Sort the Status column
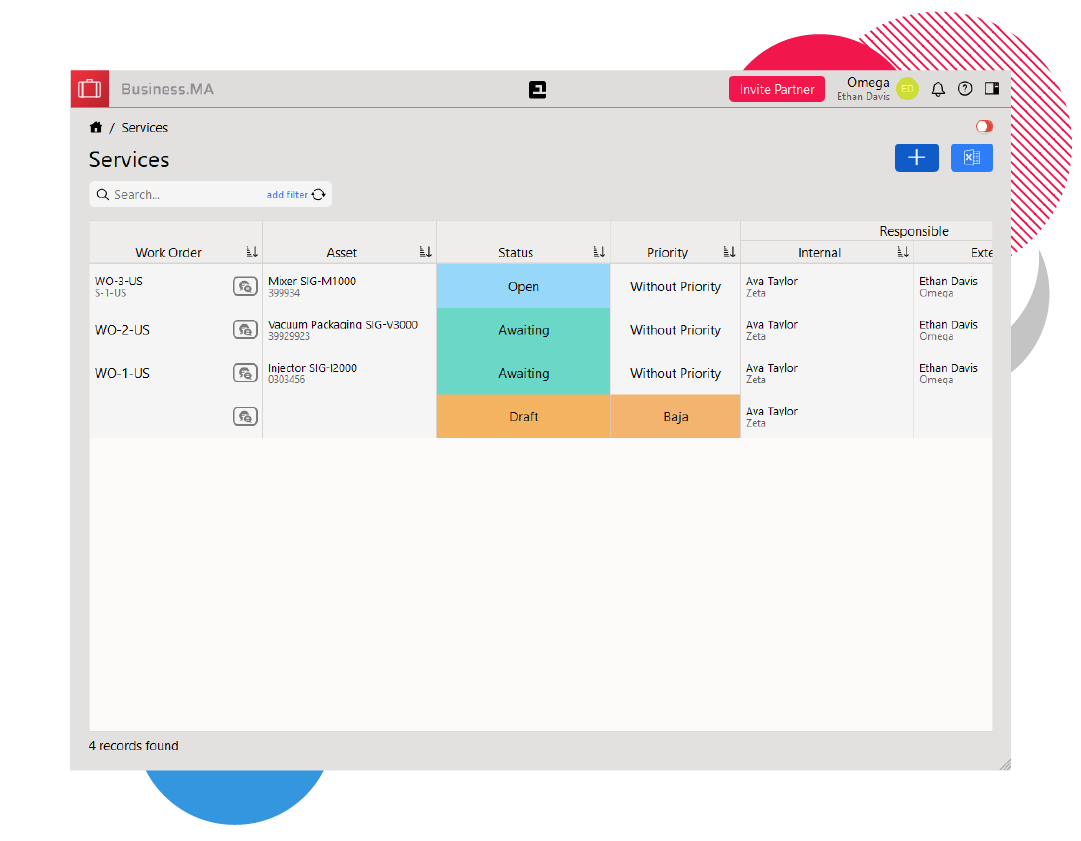This screenshot has width=1081, height=841. coord(599,253)
